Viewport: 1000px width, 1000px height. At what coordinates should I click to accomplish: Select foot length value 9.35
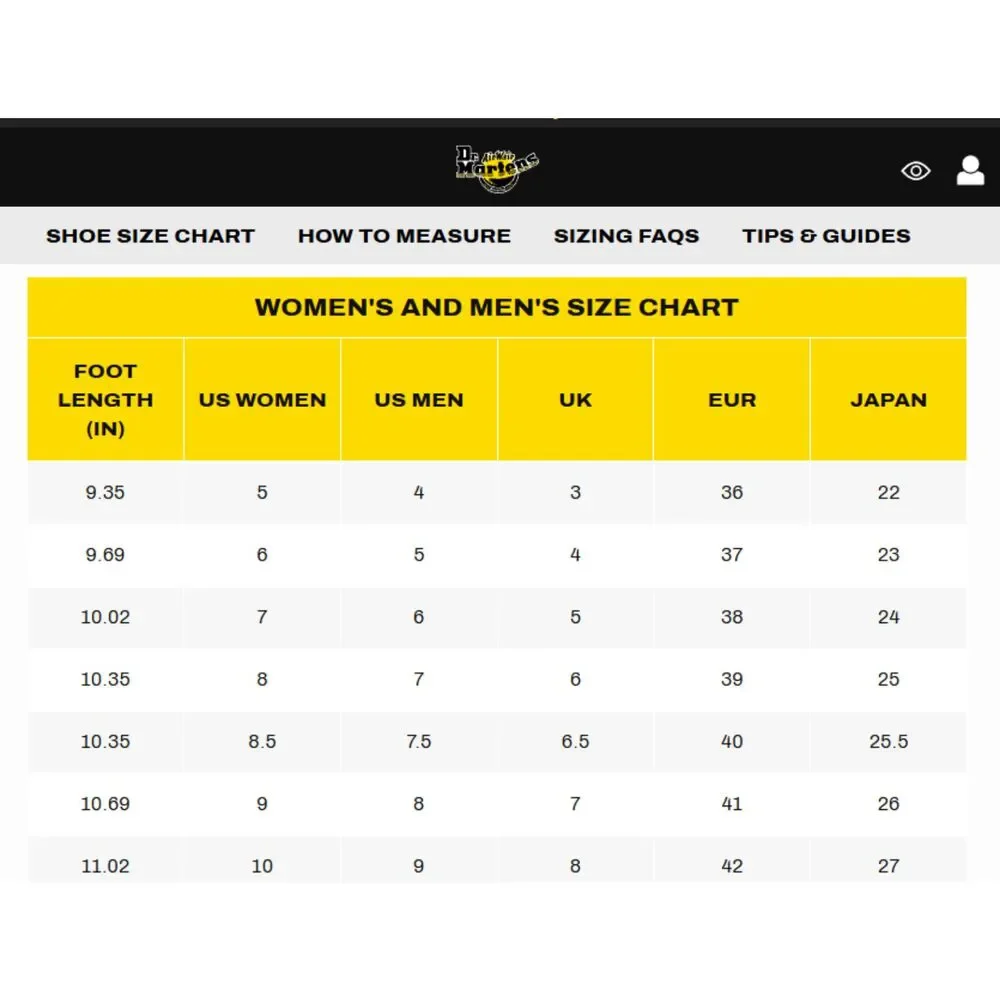coord(105,492)
